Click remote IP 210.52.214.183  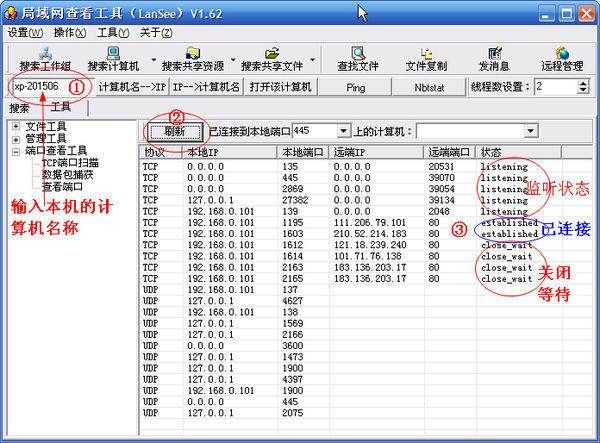(369, 234)
